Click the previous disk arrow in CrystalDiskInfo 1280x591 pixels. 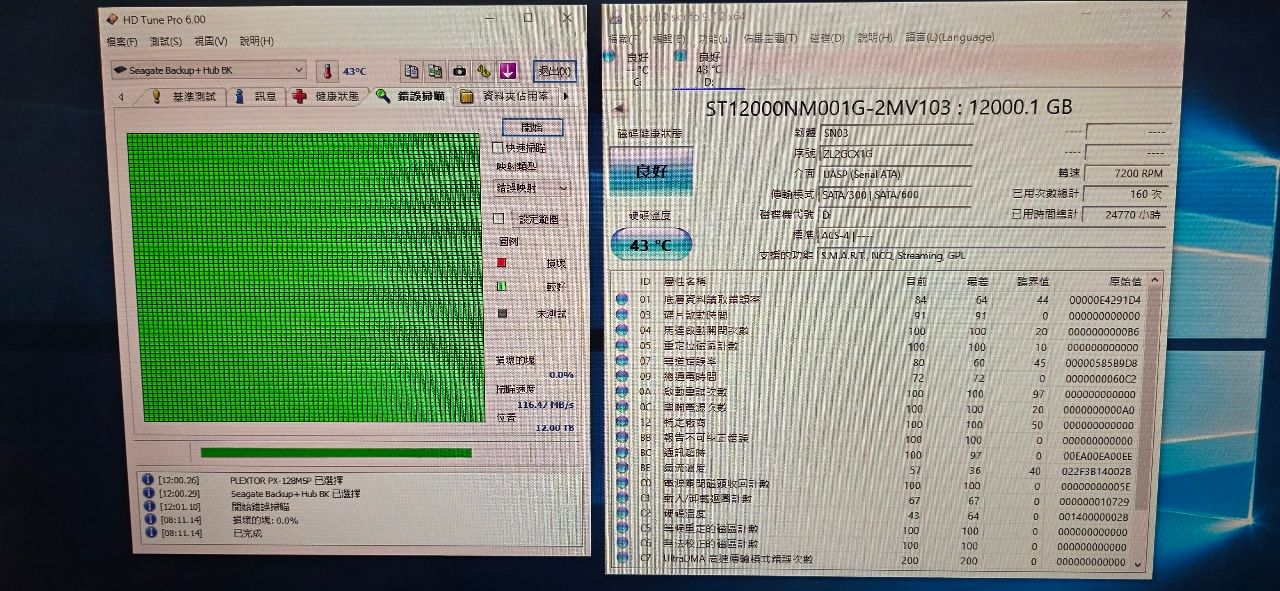pyautogui.click(x=617, y=108)
